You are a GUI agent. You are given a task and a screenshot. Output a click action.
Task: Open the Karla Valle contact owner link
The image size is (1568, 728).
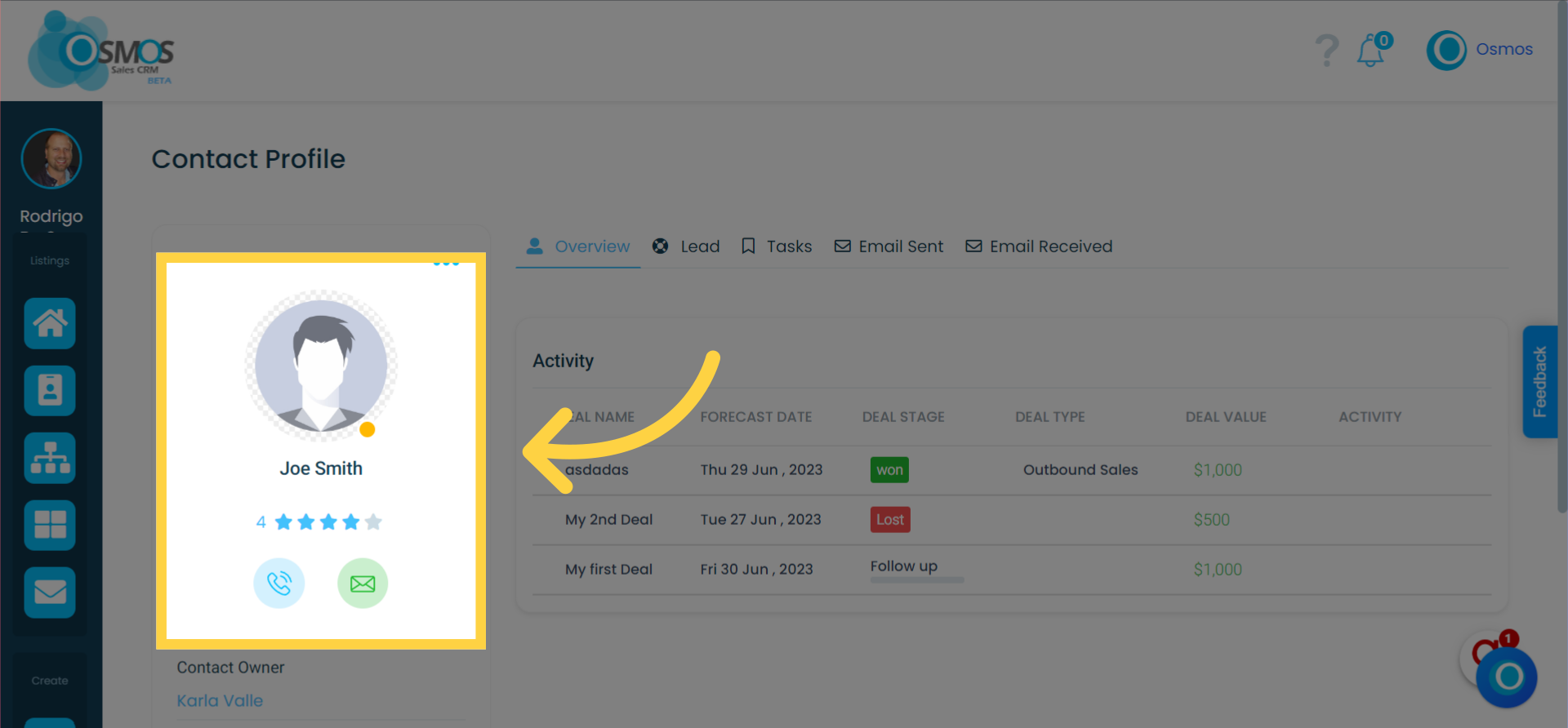pyautogui.click(x=220, y=700)
